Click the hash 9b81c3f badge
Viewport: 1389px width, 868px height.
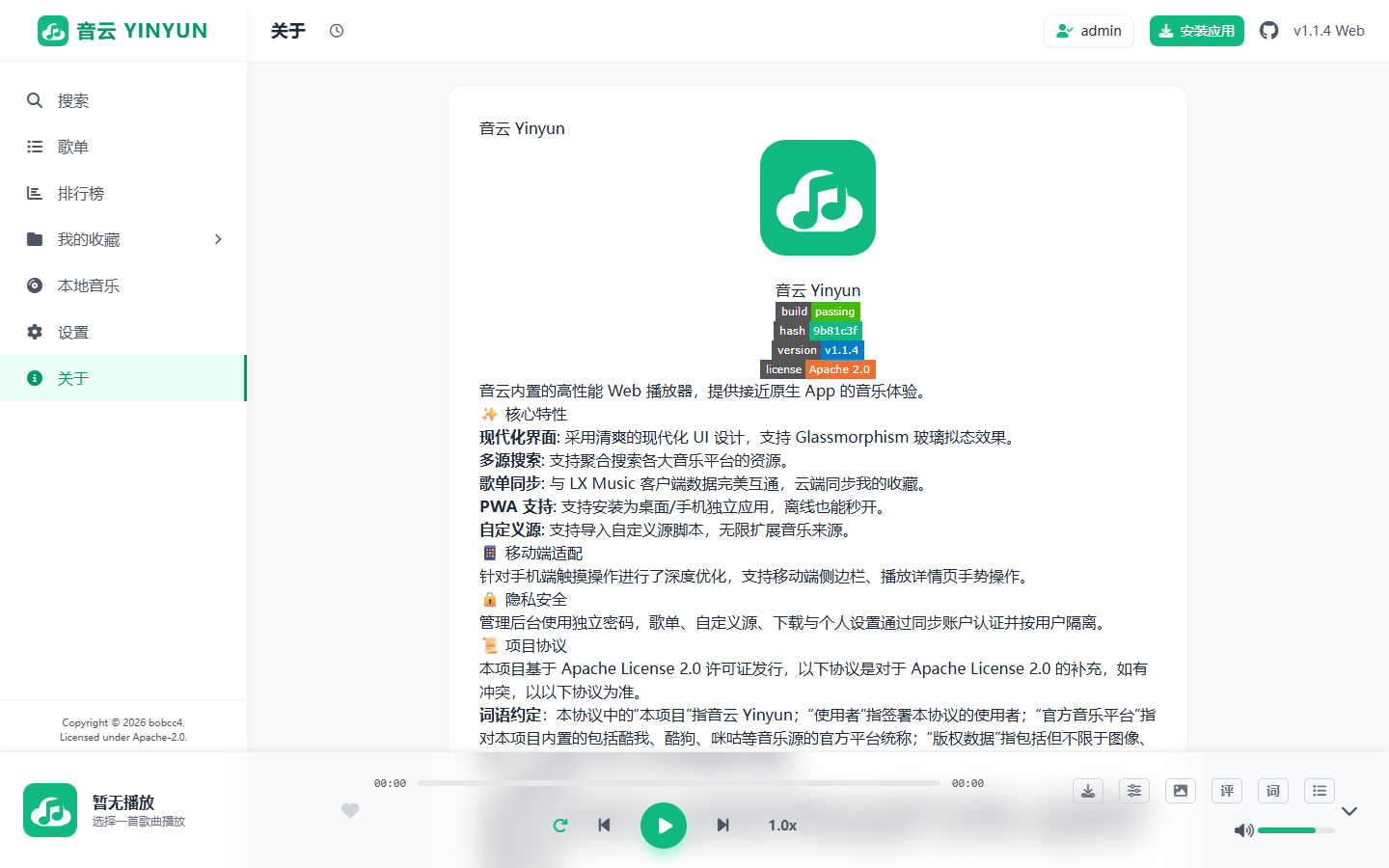click(x=818, y=331)
